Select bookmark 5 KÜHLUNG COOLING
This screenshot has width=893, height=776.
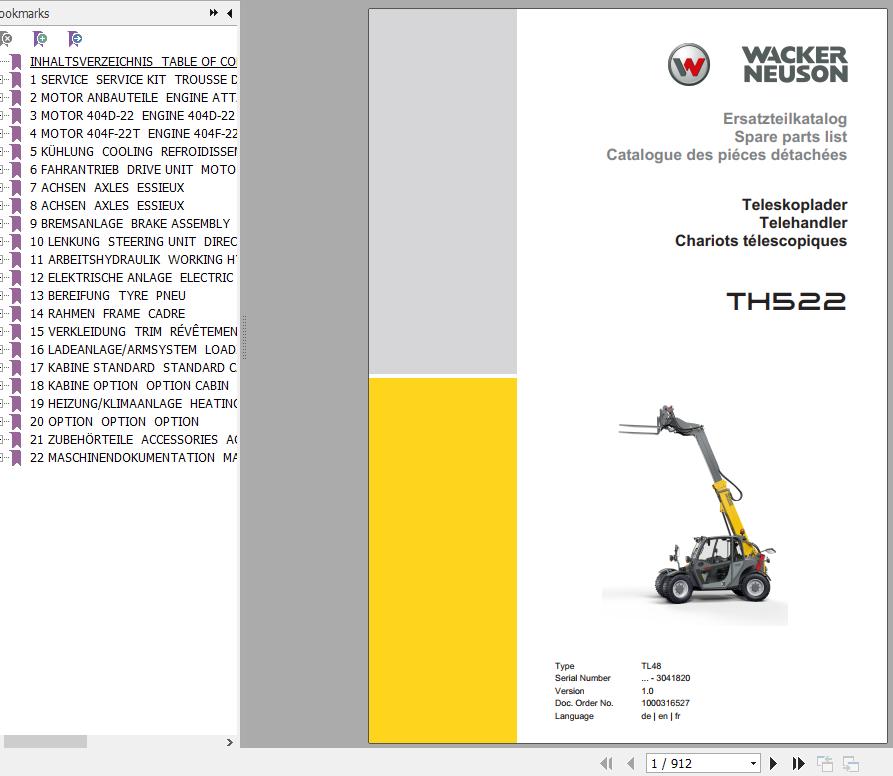[x=133, y=151]
